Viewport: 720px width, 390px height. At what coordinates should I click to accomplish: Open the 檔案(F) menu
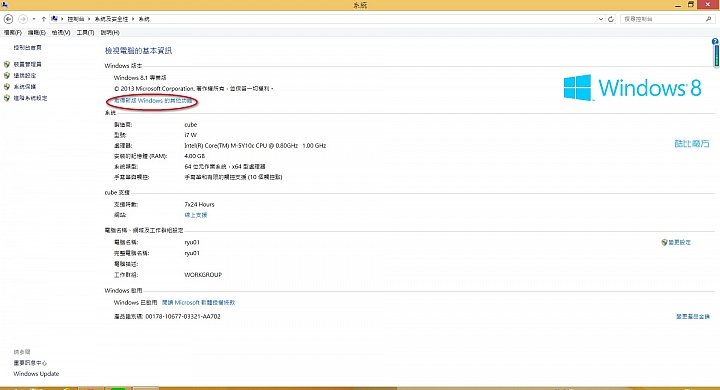coord(13,33)
